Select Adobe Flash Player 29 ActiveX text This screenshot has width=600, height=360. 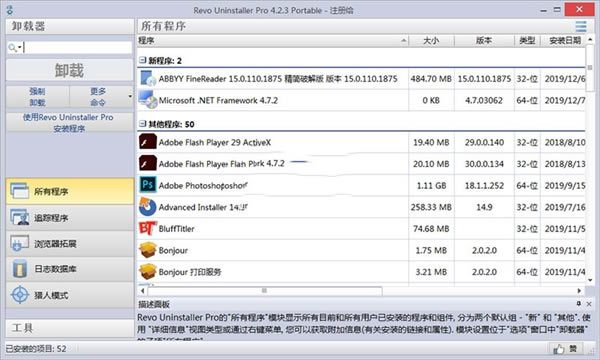coord(215,142)
